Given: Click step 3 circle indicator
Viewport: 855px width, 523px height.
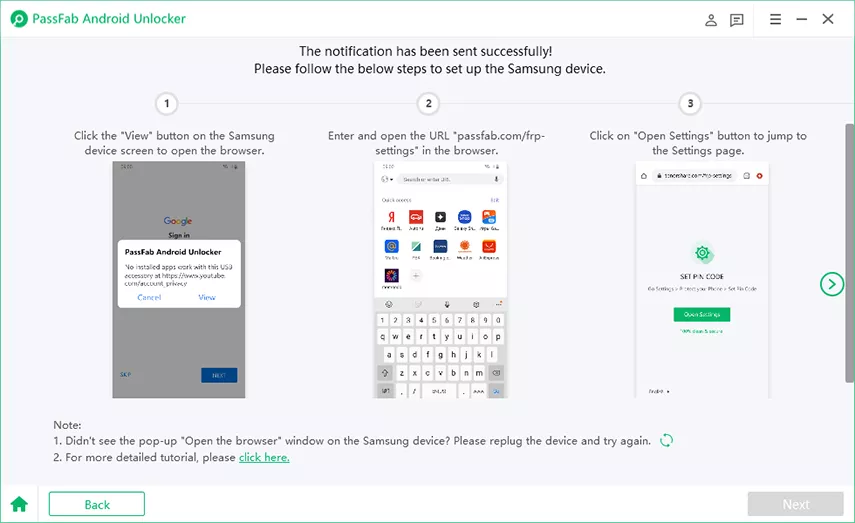Looking at the screenshot, I should point(690,104).
